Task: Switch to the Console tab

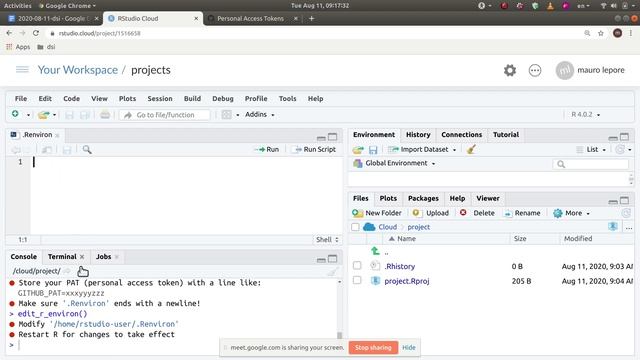Action: tap(23, 256)
